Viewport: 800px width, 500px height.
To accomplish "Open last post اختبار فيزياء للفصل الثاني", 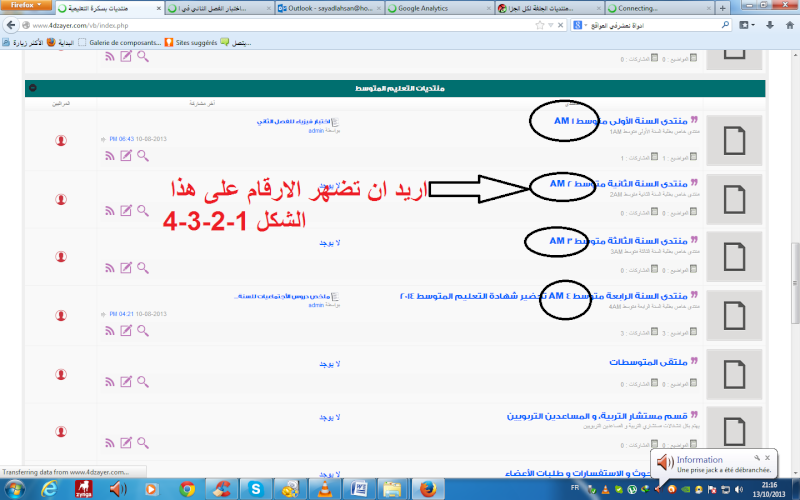I will pos(293,121).
